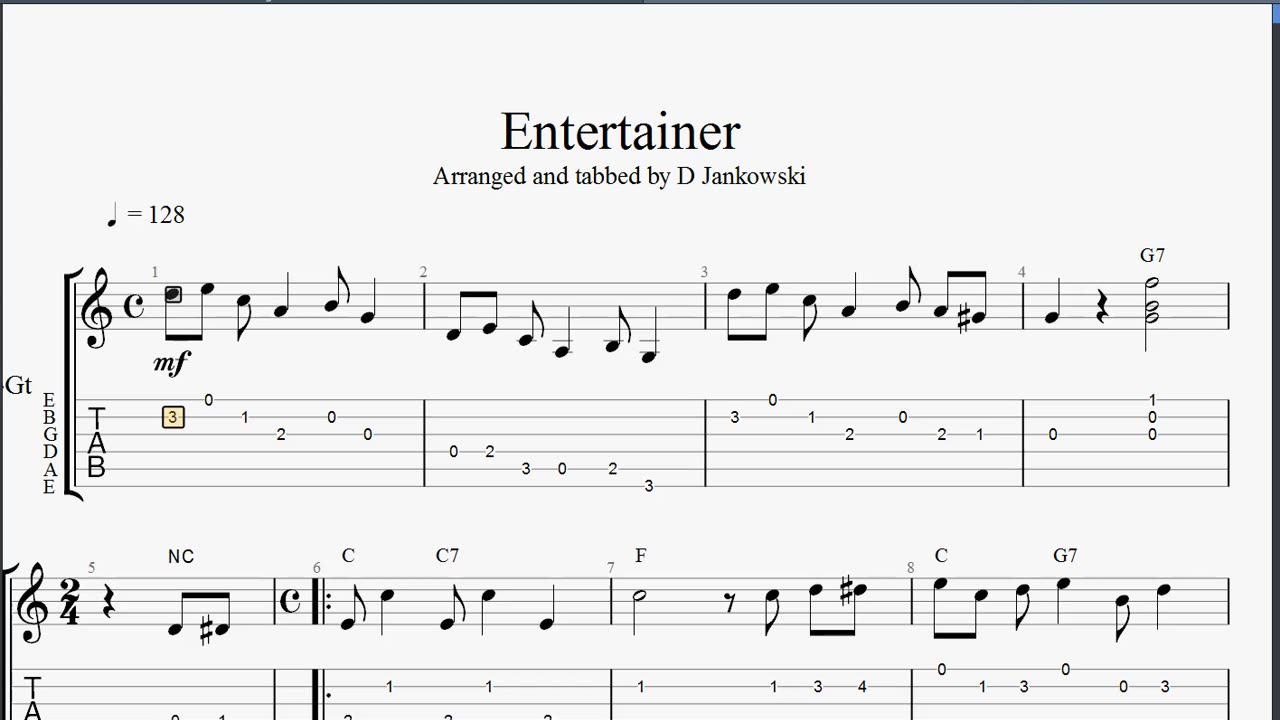
Task: Click measure number 2
Action: [x=423, y=272]
